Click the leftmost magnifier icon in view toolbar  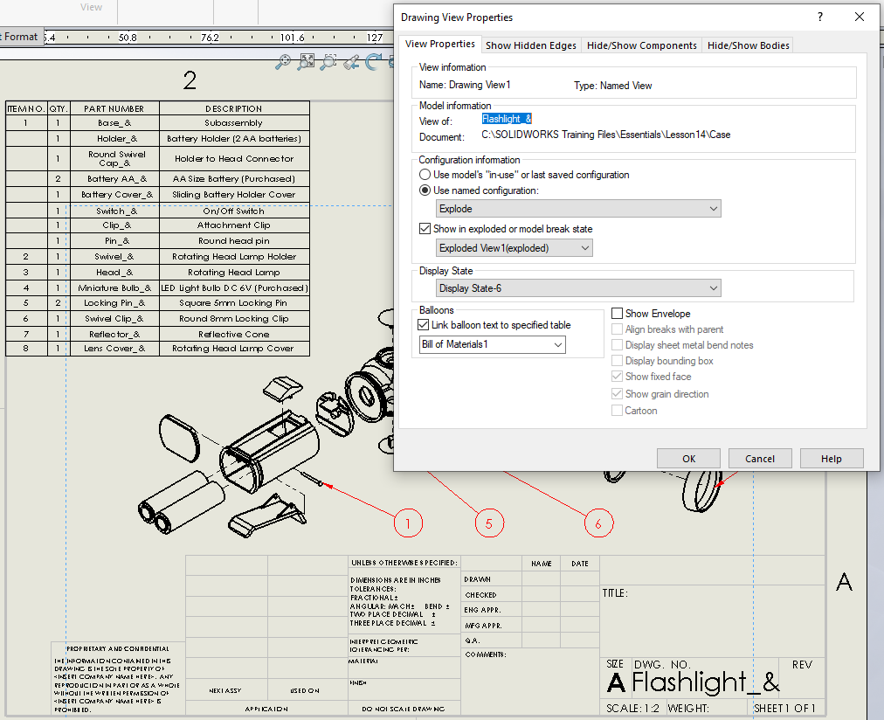[284, 61]
